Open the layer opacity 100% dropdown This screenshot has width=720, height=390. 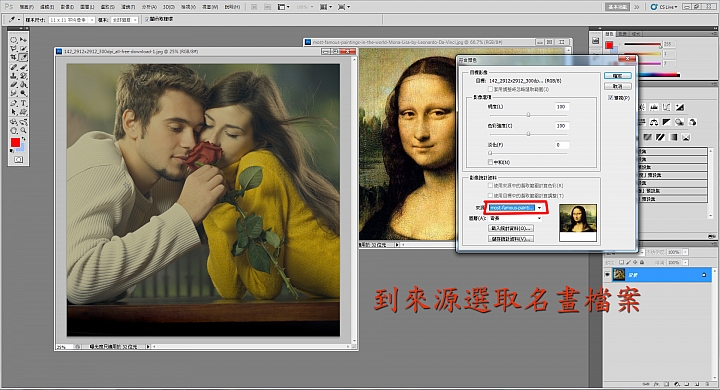[685, 252]
